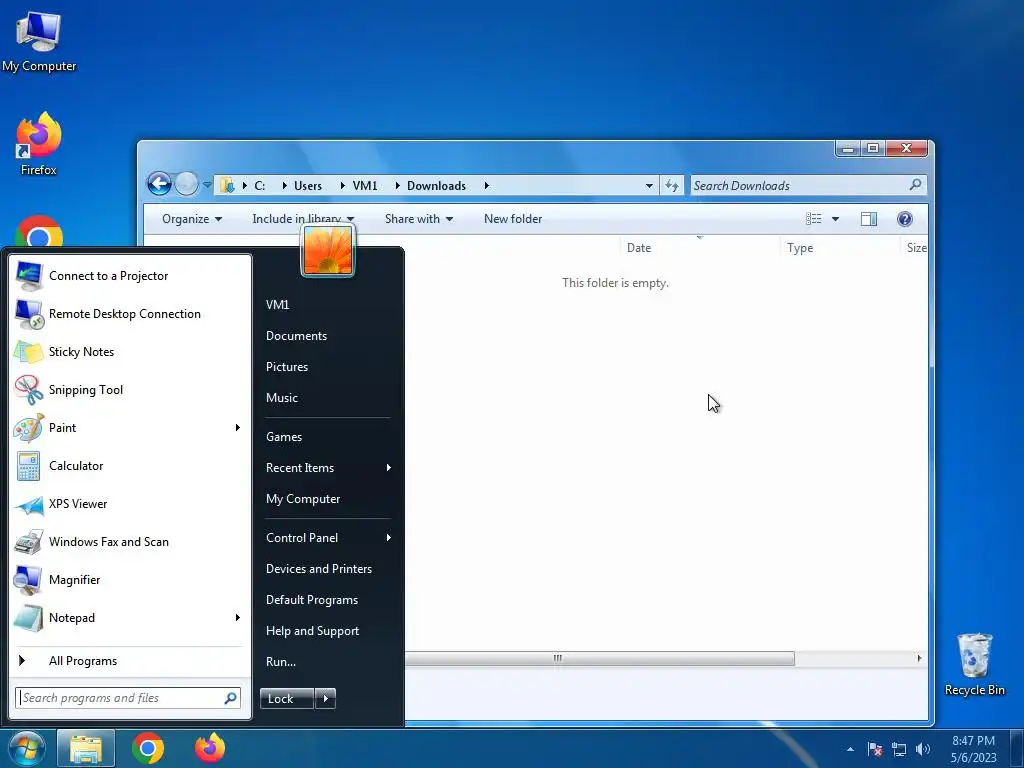Focus the Search Downloads field
The width and height of the screenshot is (1024, 768).
coord(808,185)
